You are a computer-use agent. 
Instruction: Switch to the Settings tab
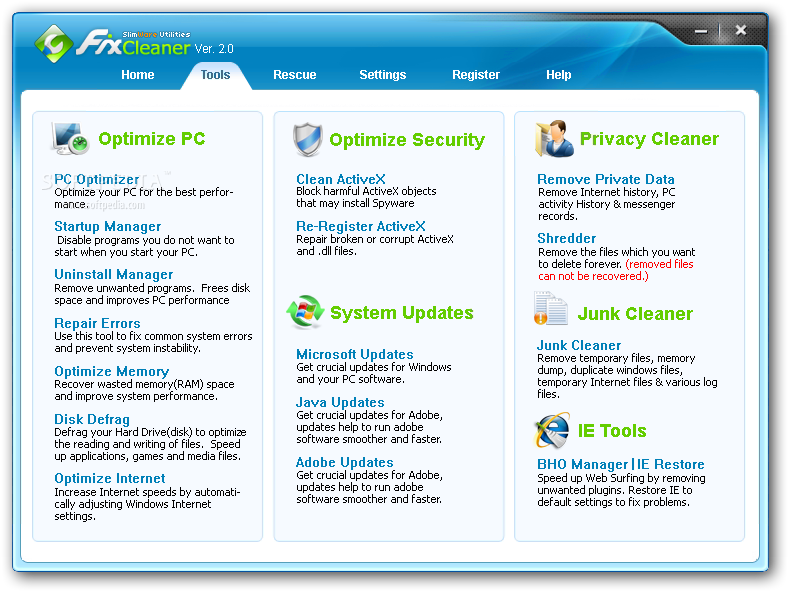(382, 75)
